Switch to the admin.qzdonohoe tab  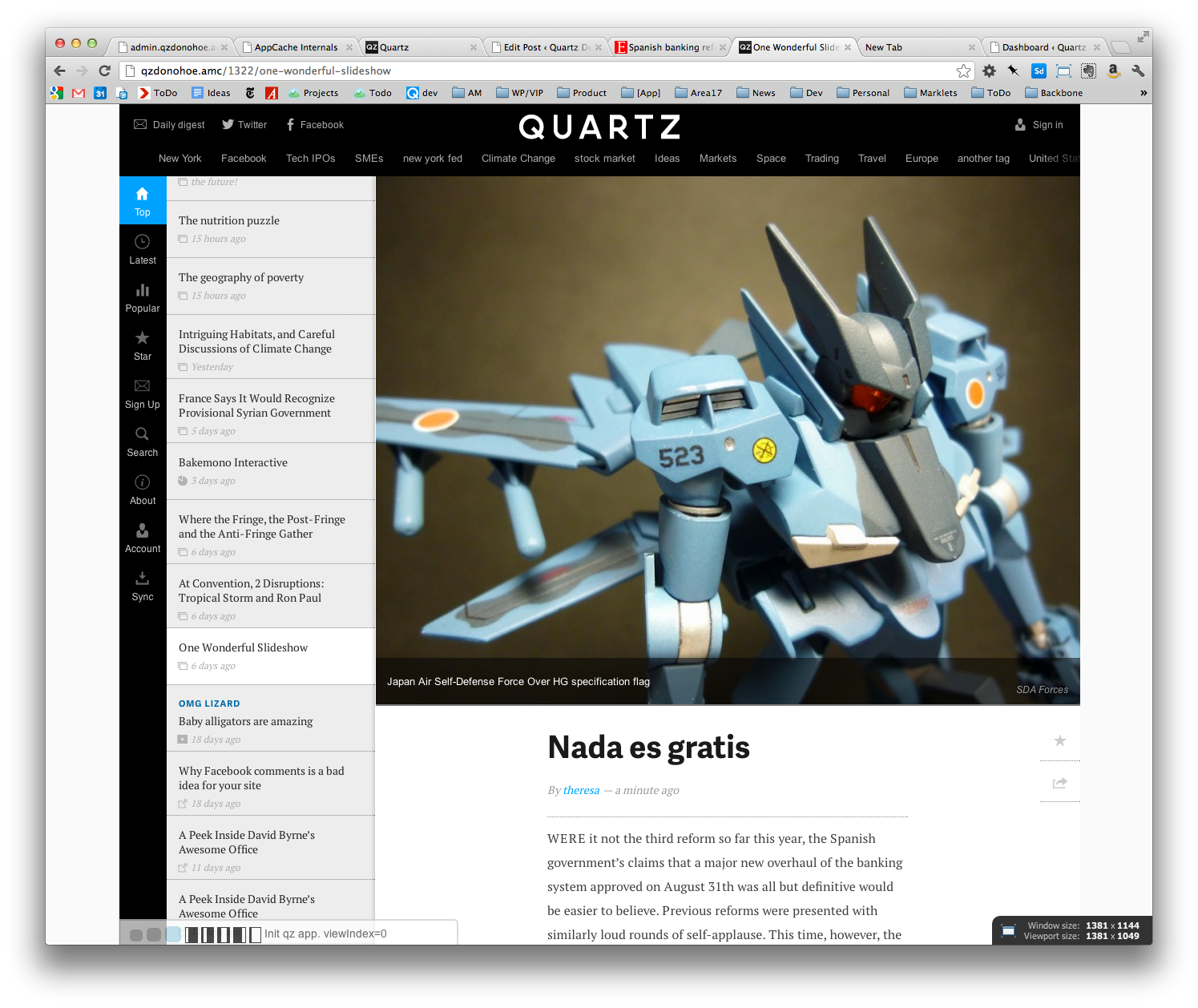click(x=172, y=47)
